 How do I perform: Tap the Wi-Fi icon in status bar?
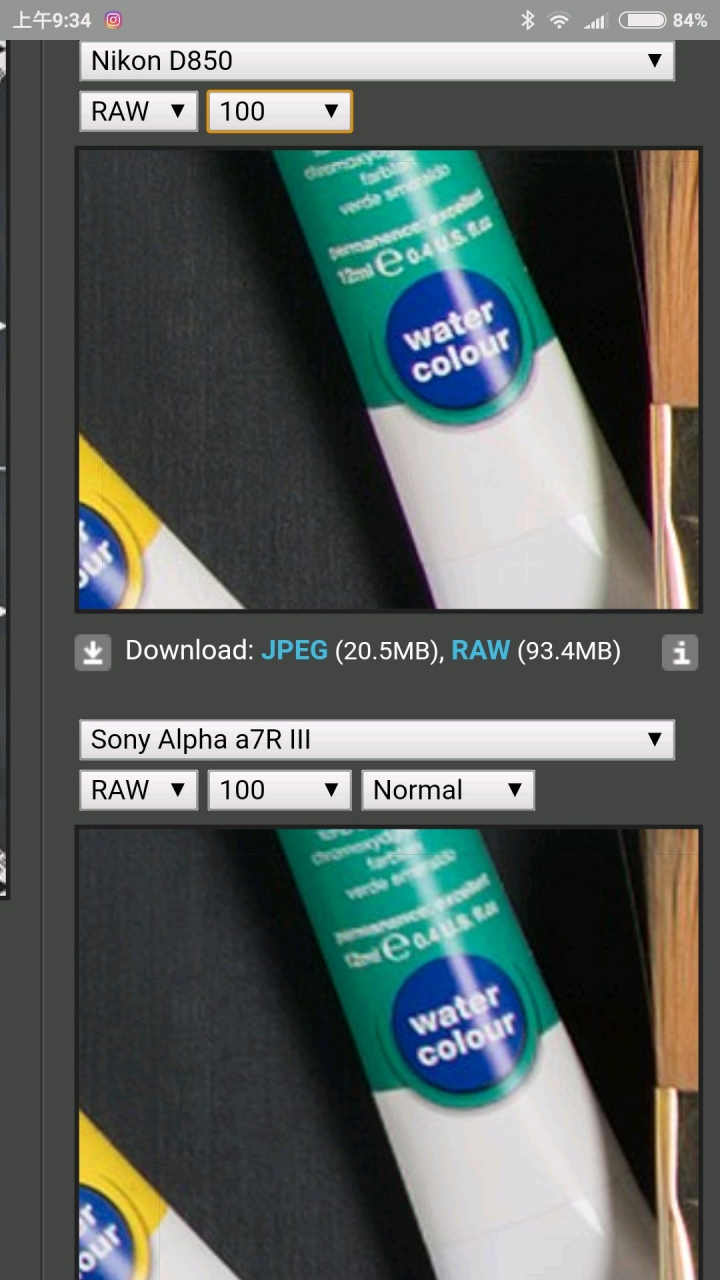coord(559,20)
